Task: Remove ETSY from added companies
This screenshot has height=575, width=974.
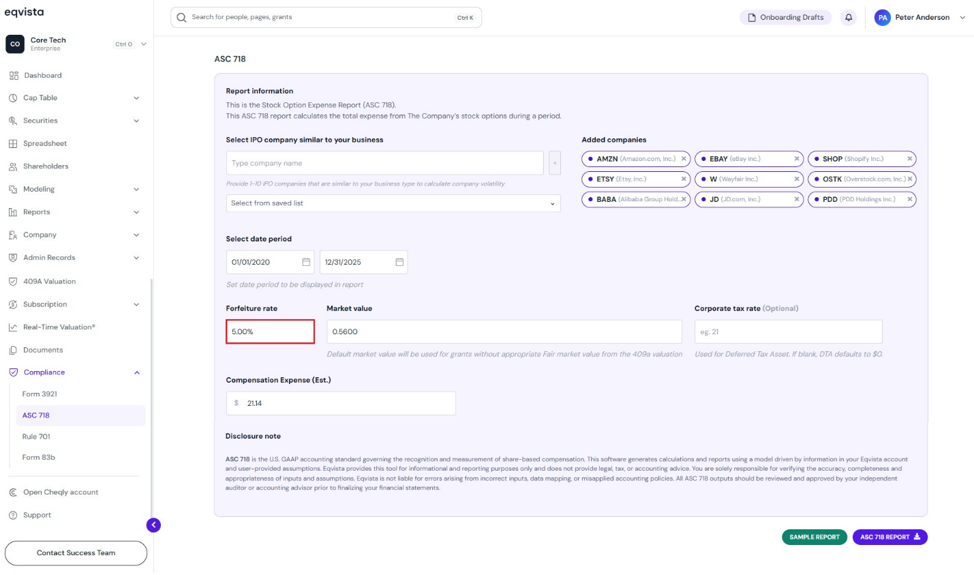Action: click(684, 179)
